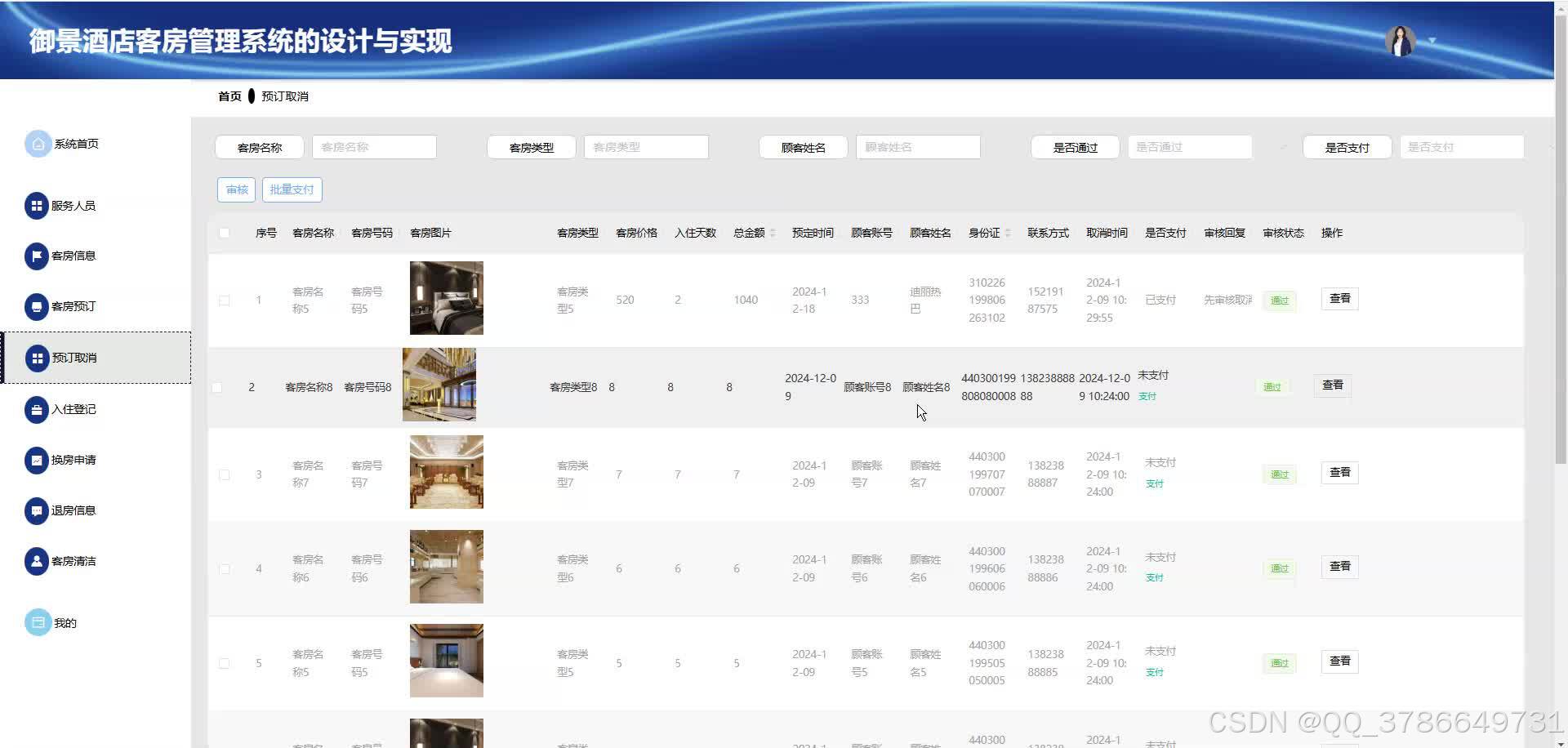This screenshot has width=1568, height=748.
Task: Check the checkbox for row 1
Action: click(x=225, y=301)
